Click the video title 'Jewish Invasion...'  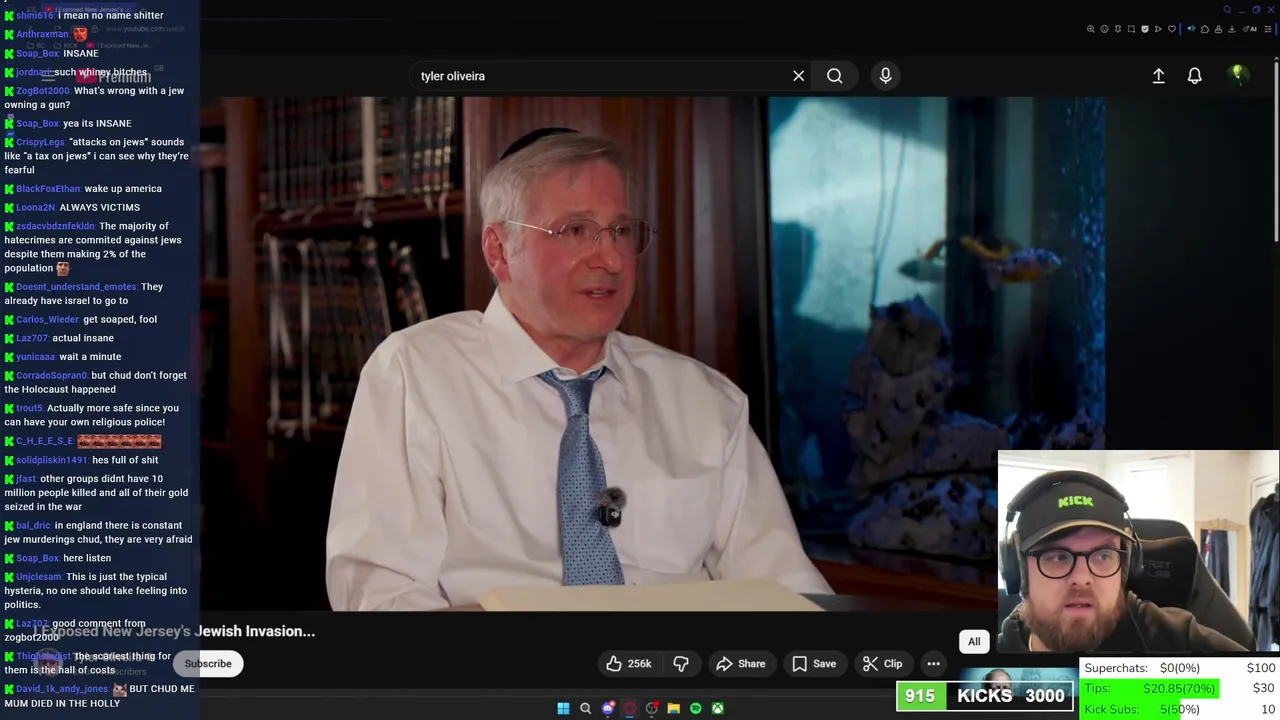click(255, 631)
